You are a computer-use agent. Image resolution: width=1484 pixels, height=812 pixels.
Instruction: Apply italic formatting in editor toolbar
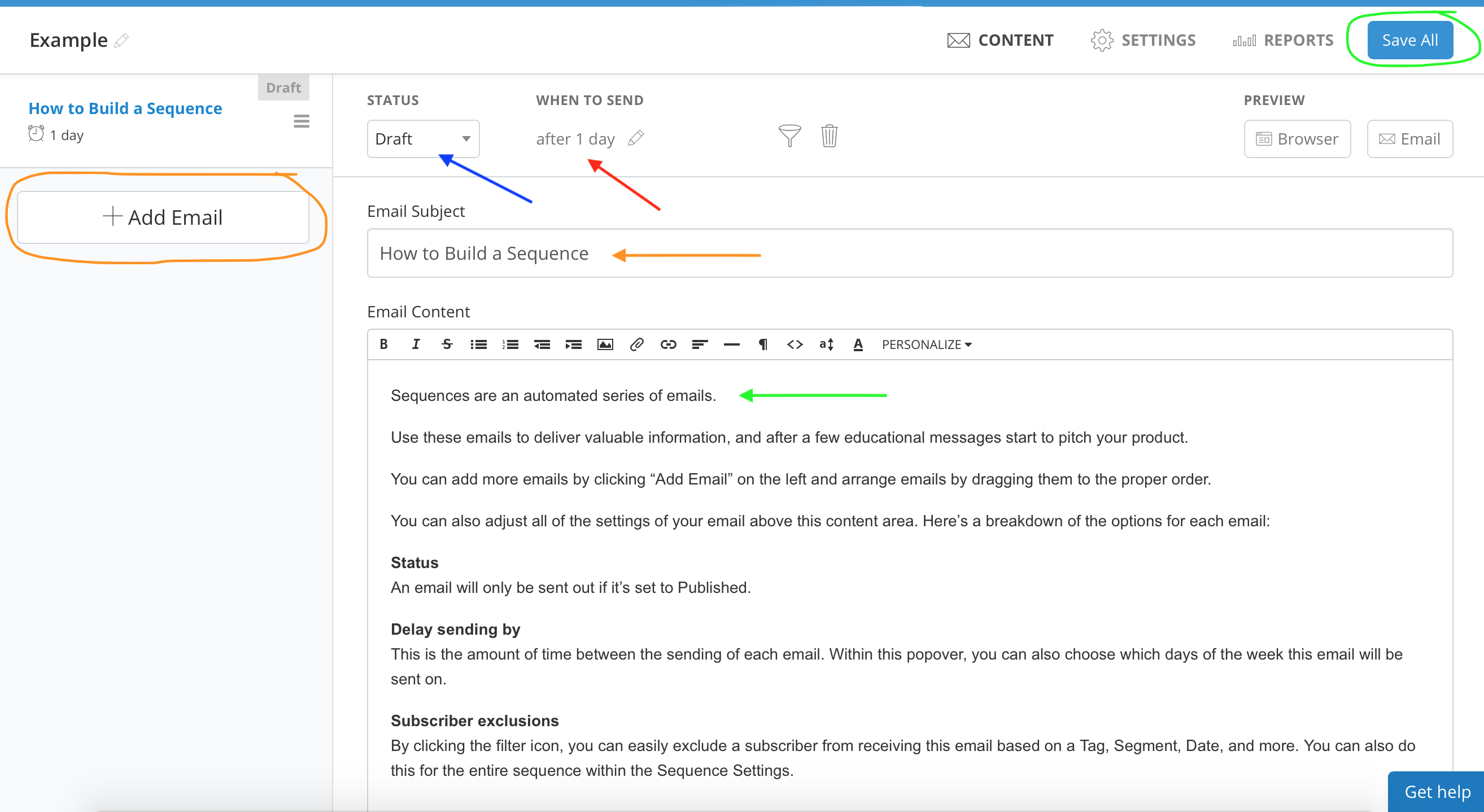416,344
